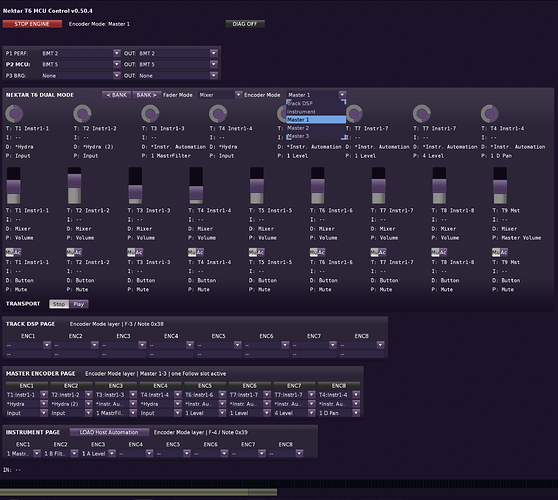Toggle Mu button for T4 Instr1-4 button row
Screen dimensions: 558x500
point(192,252)
